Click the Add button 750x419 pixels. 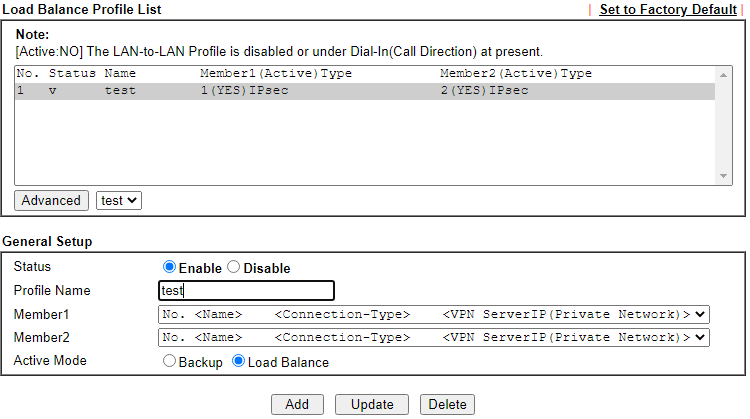(297, 404)
